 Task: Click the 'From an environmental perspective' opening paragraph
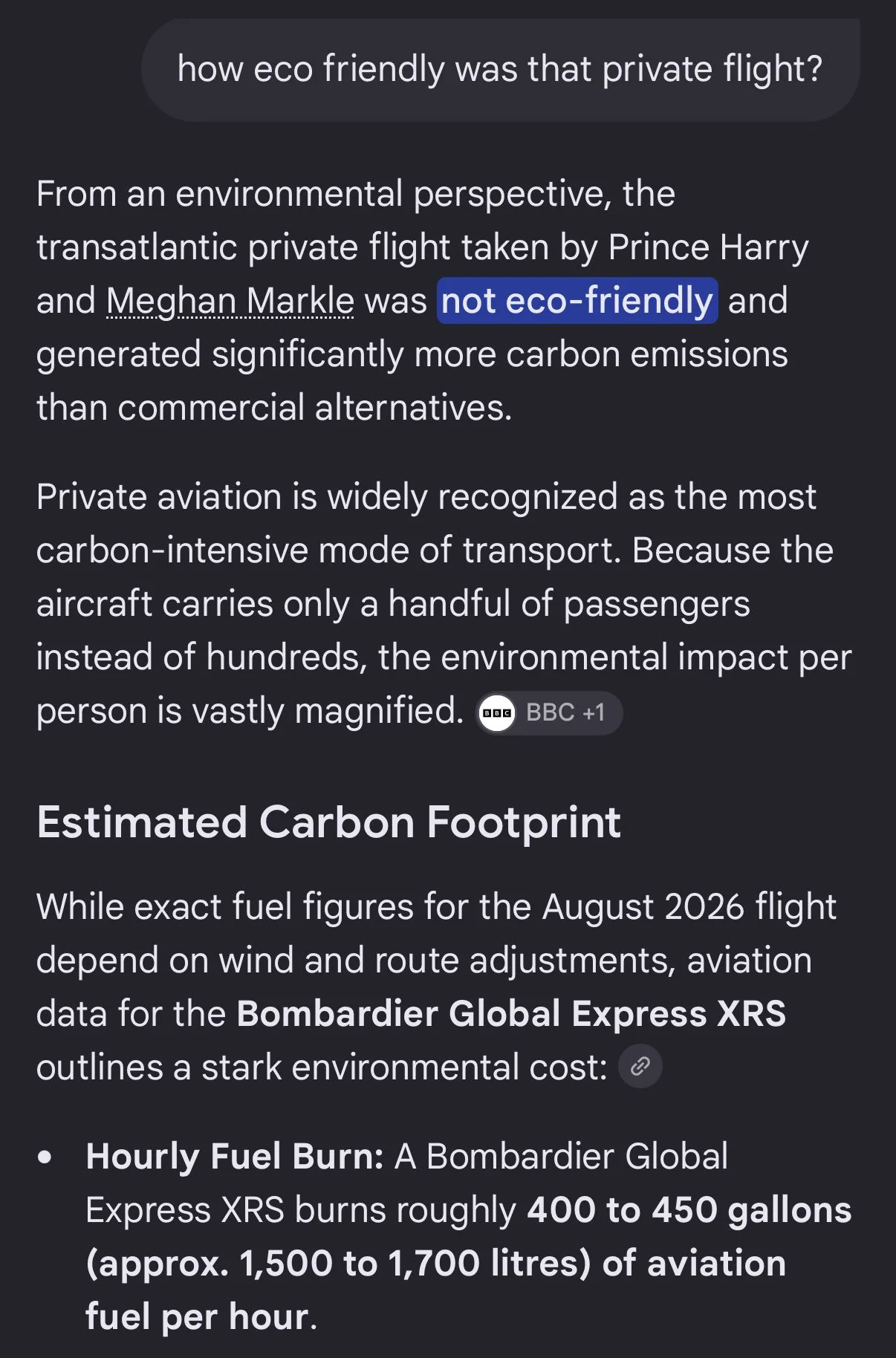423,301
